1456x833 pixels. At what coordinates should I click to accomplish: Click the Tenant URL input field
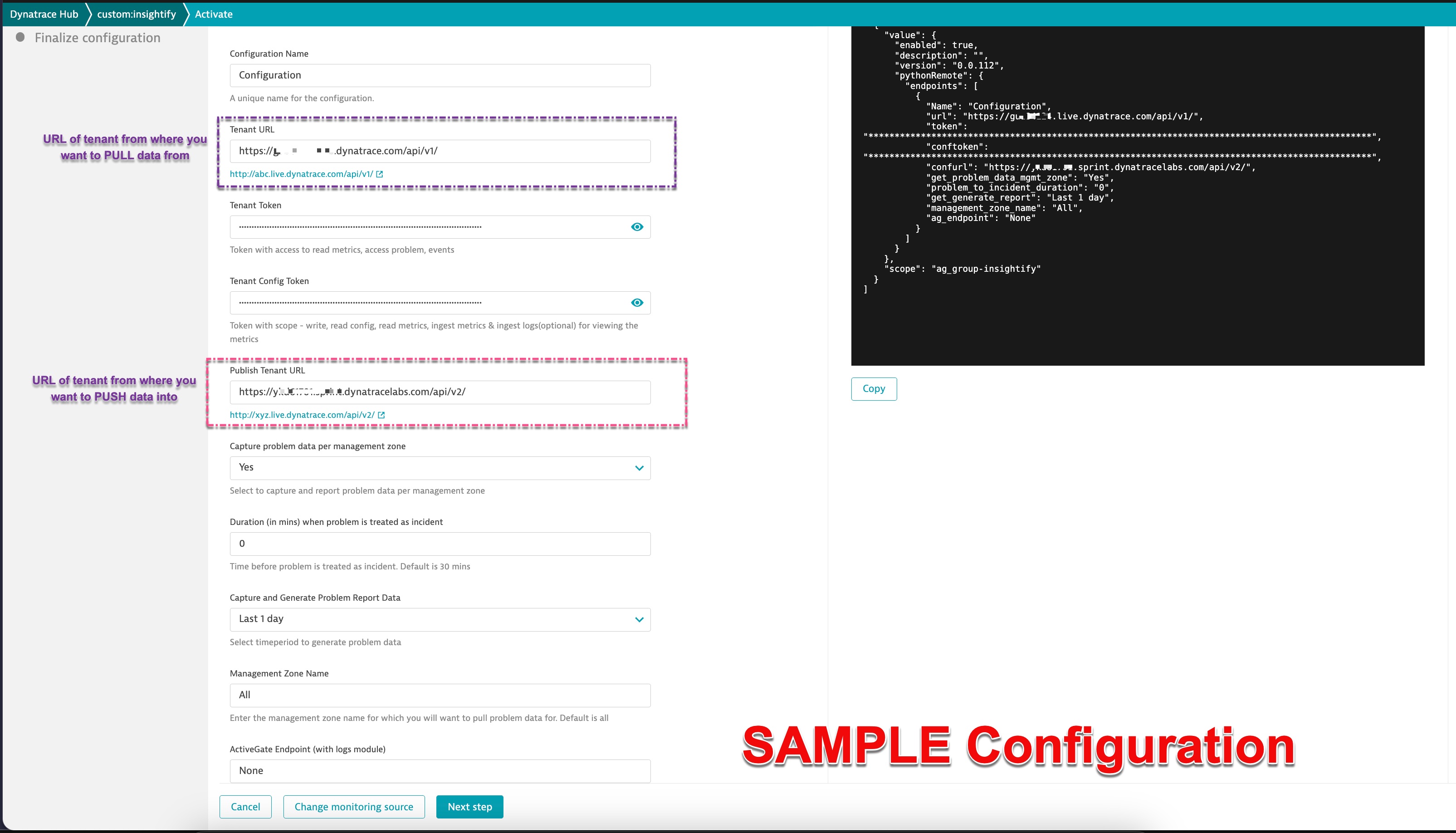(440, 150)
